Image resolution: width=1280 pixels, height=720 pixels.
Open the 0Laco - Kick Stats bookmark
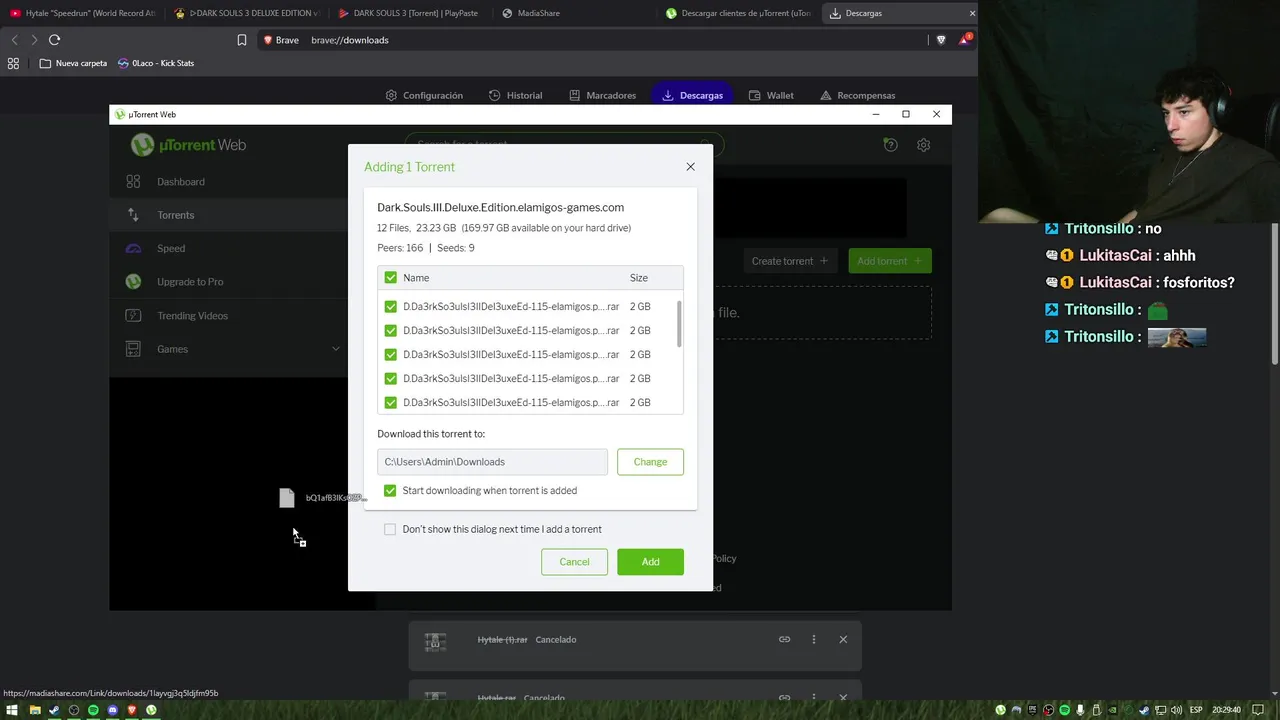155,63
